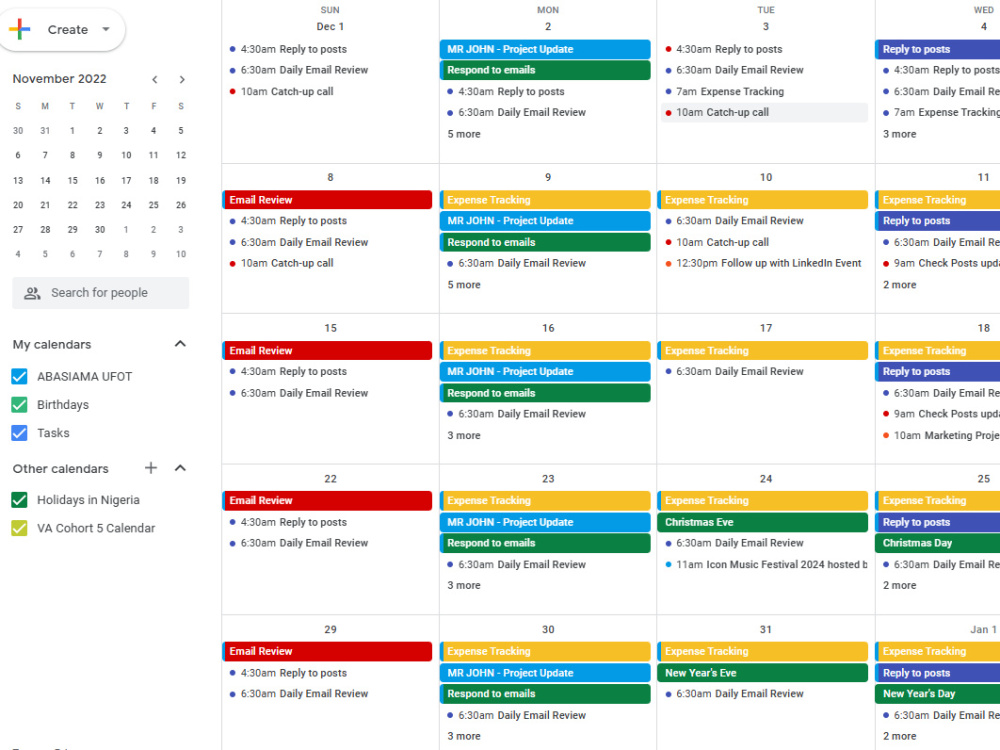
Task: Select November 30 in mini calendar
Action: point(99,230)
